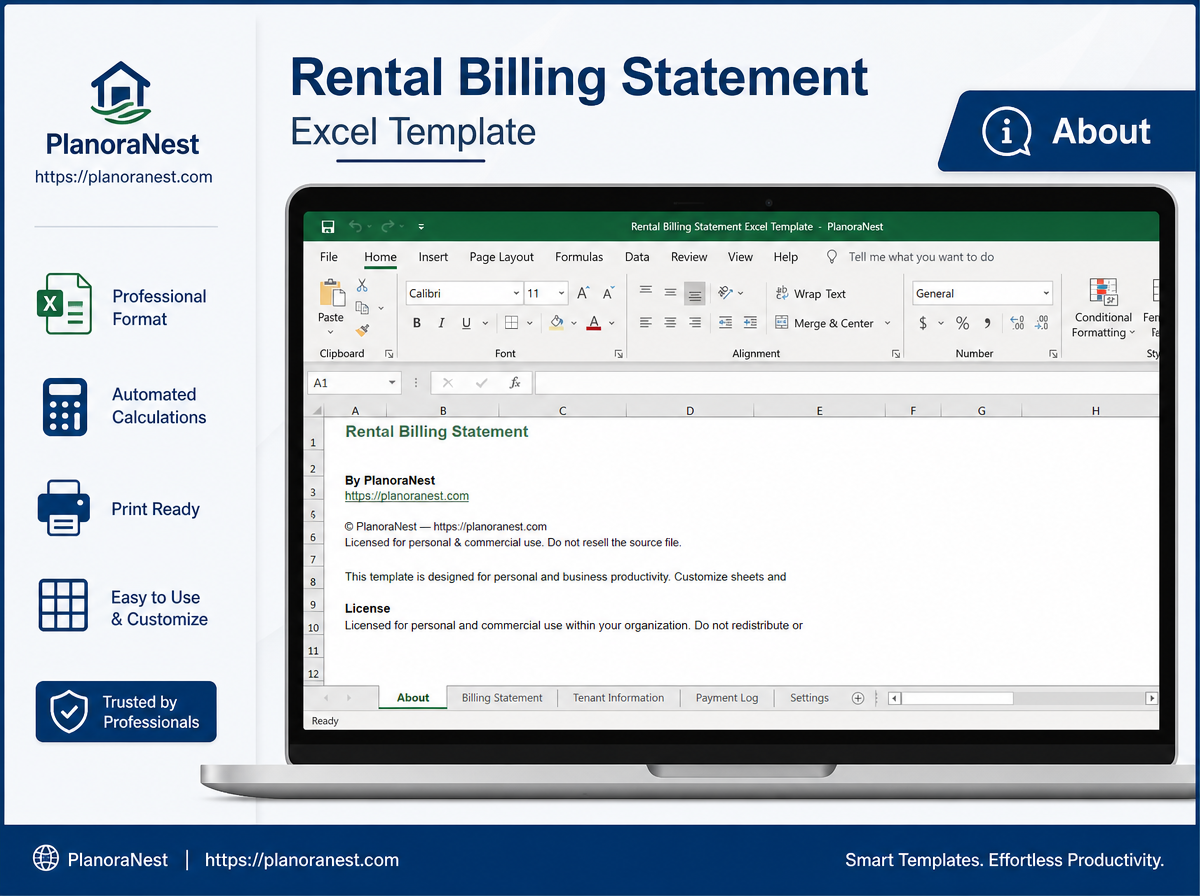Screen dimensions: 1200x896
Task: Toggle Bold formatting
Action: pyautogui.click(x=417, y=323)
